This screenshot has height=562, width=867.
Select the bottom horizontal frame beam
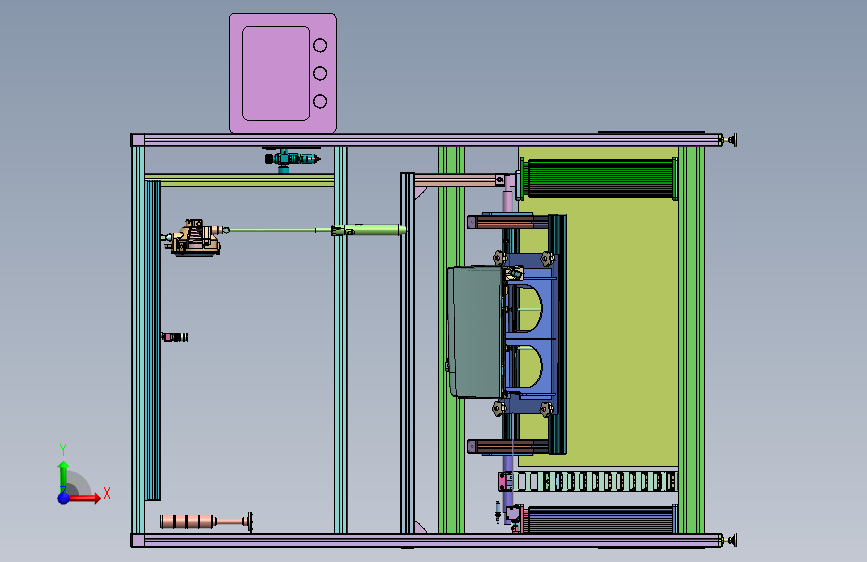(x=426, y=540)
